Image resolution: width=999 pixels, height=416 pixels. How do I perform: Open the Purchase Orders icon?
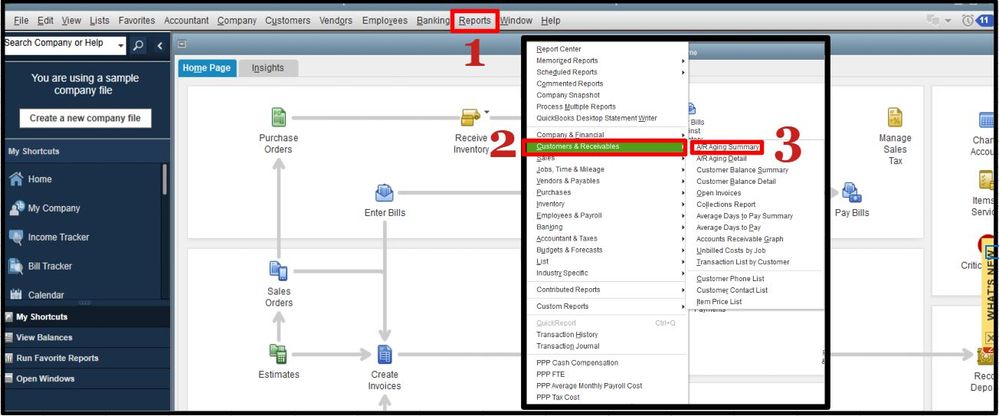click(x=278, y=117)
